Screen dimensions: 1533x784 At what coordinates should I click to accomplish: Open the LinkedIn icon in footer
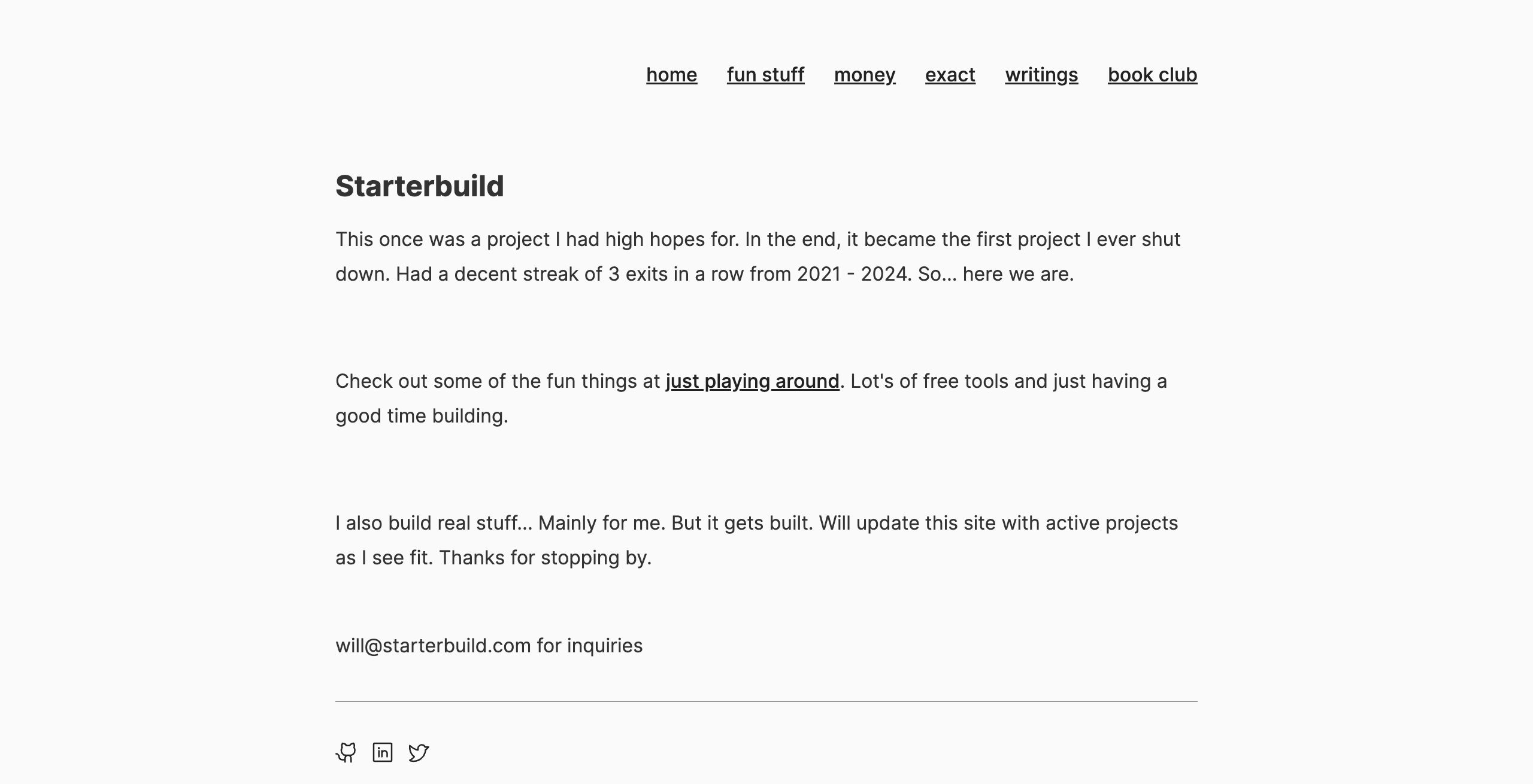click(383, 752)
